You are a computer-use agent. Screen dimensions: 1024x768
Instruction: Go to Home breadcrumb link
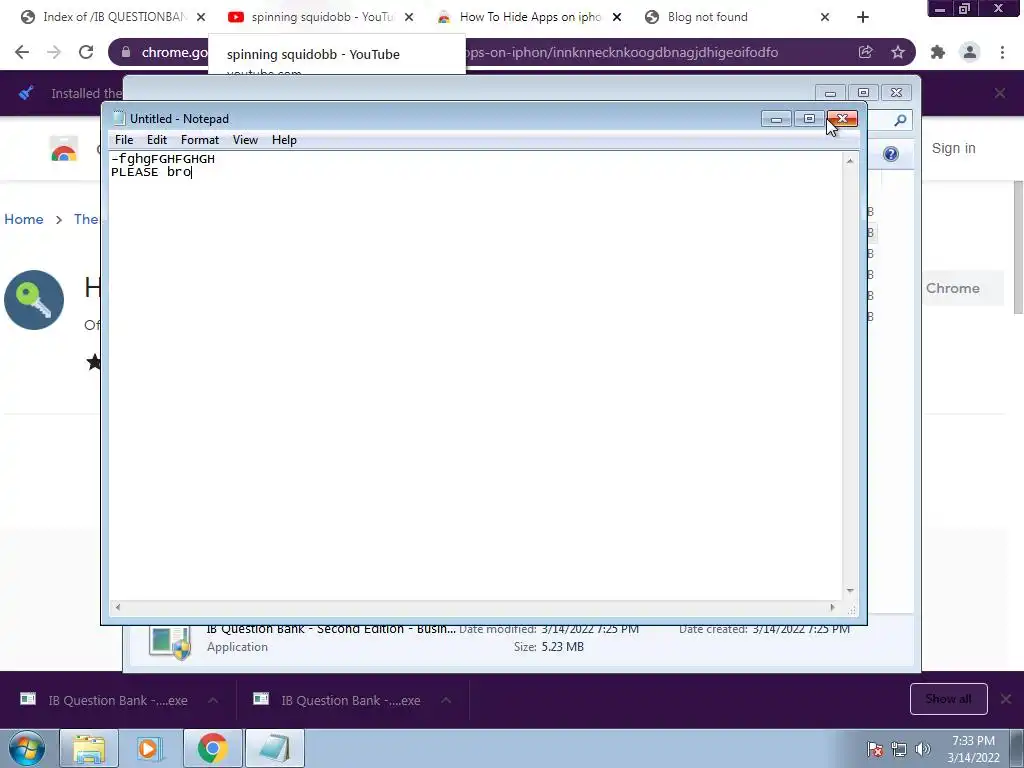tap(24, 219)
